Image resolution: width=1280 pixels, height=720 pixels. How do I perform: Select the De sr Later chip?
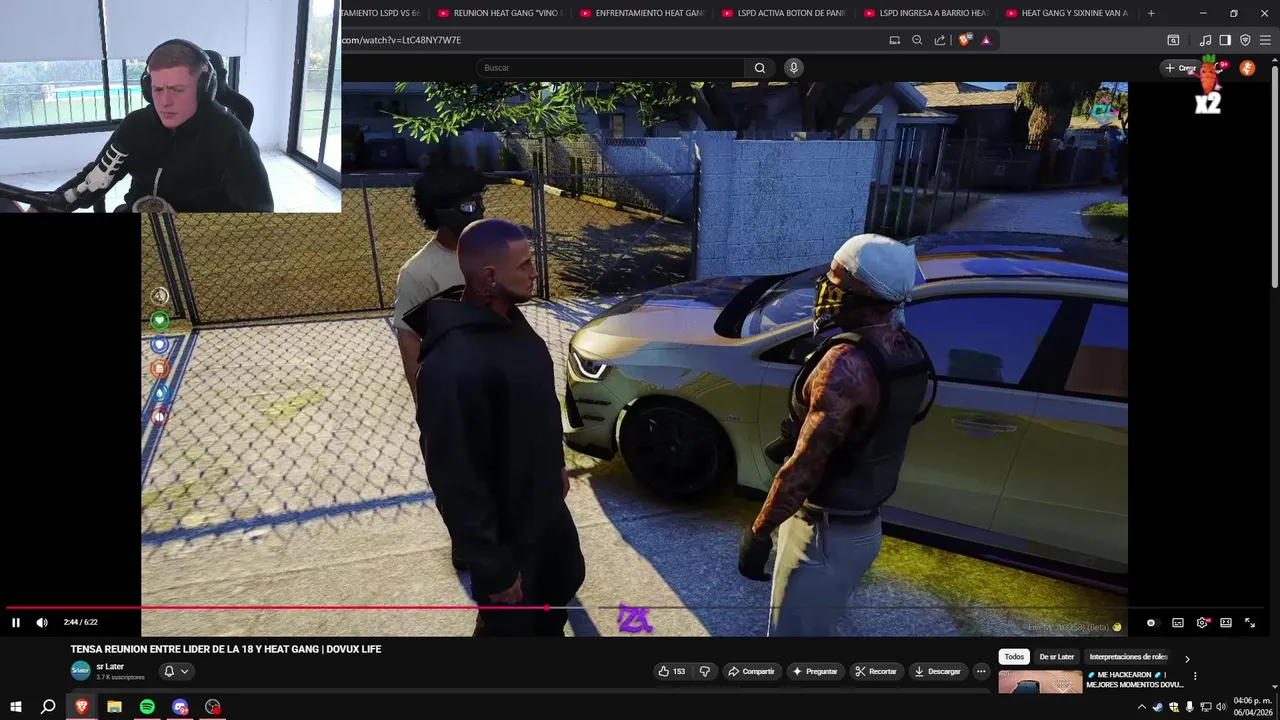(x=1056, y=657)
